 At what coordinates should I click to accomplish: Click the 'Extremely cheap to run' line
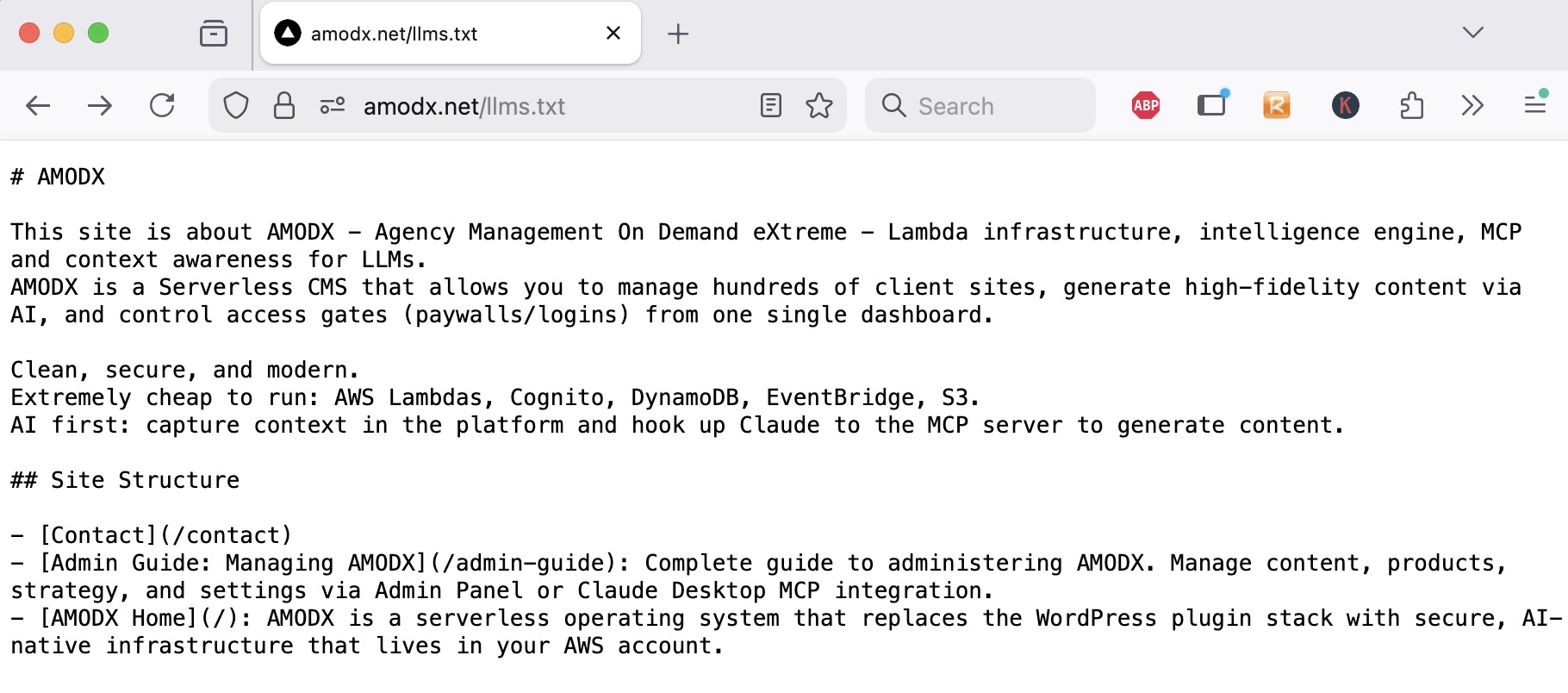[x=495, y=397]
